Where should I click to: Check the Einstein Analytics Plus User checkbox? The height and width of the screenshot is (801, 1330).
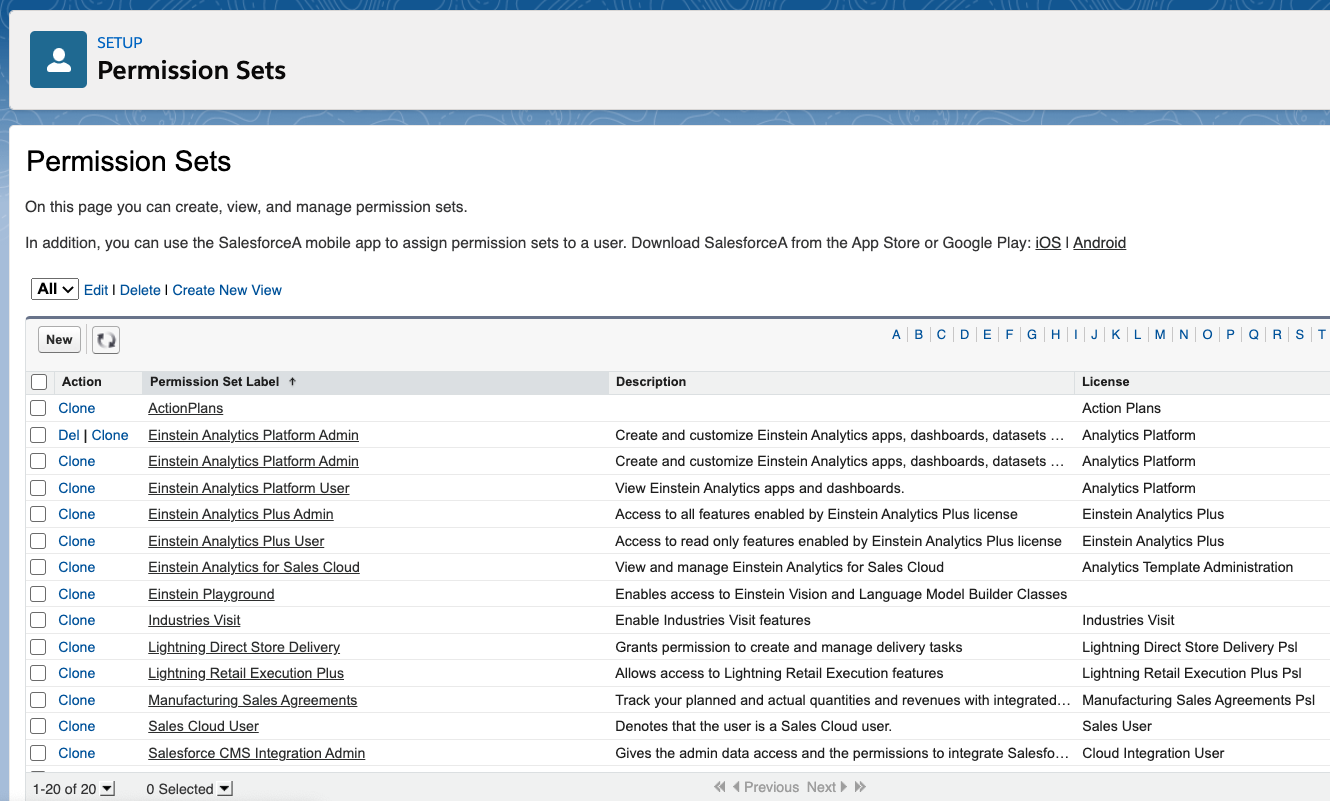[38, 541]
